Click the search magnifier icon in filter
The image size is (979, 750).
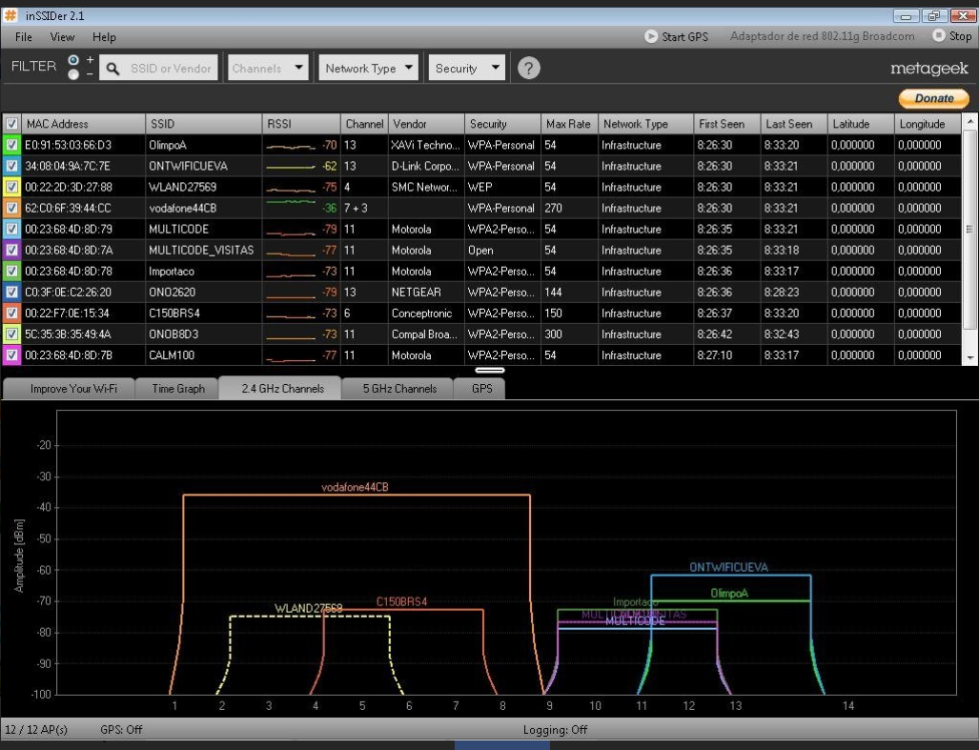(114, 69)
